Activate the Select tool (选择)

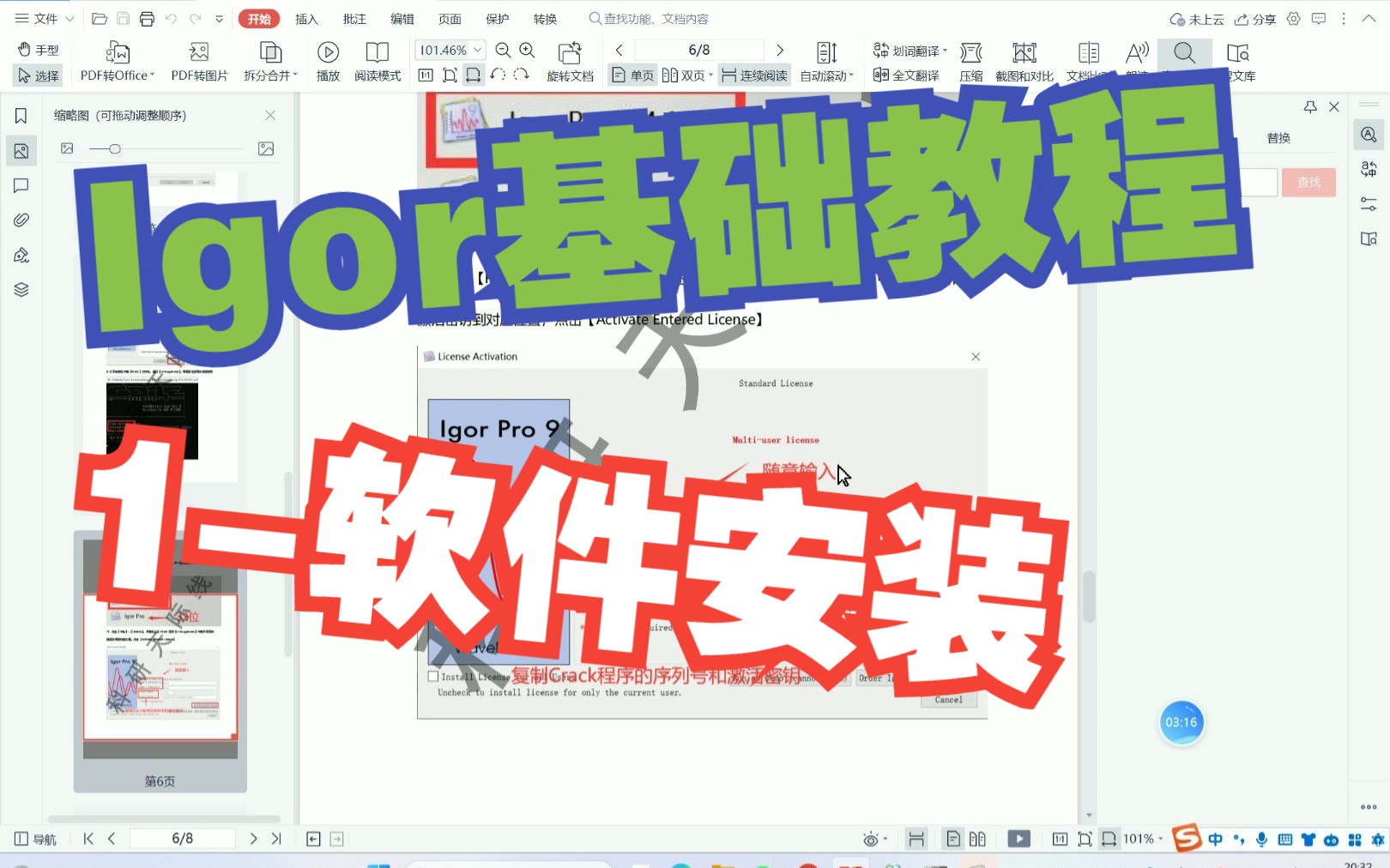[39, 75]
